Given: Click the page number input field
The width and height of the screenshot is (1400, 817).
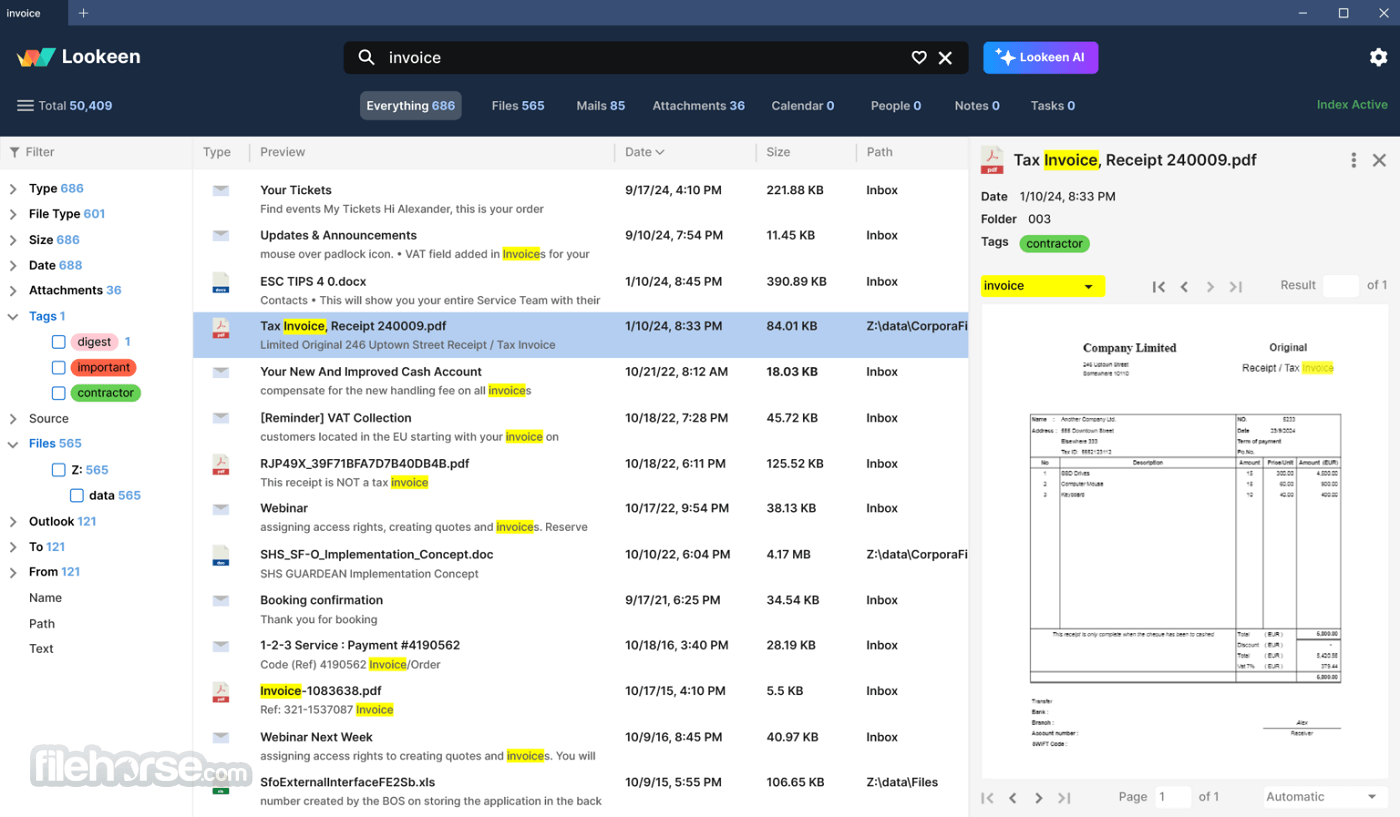Looking at the screenshot, I should tap(1173, 797).
